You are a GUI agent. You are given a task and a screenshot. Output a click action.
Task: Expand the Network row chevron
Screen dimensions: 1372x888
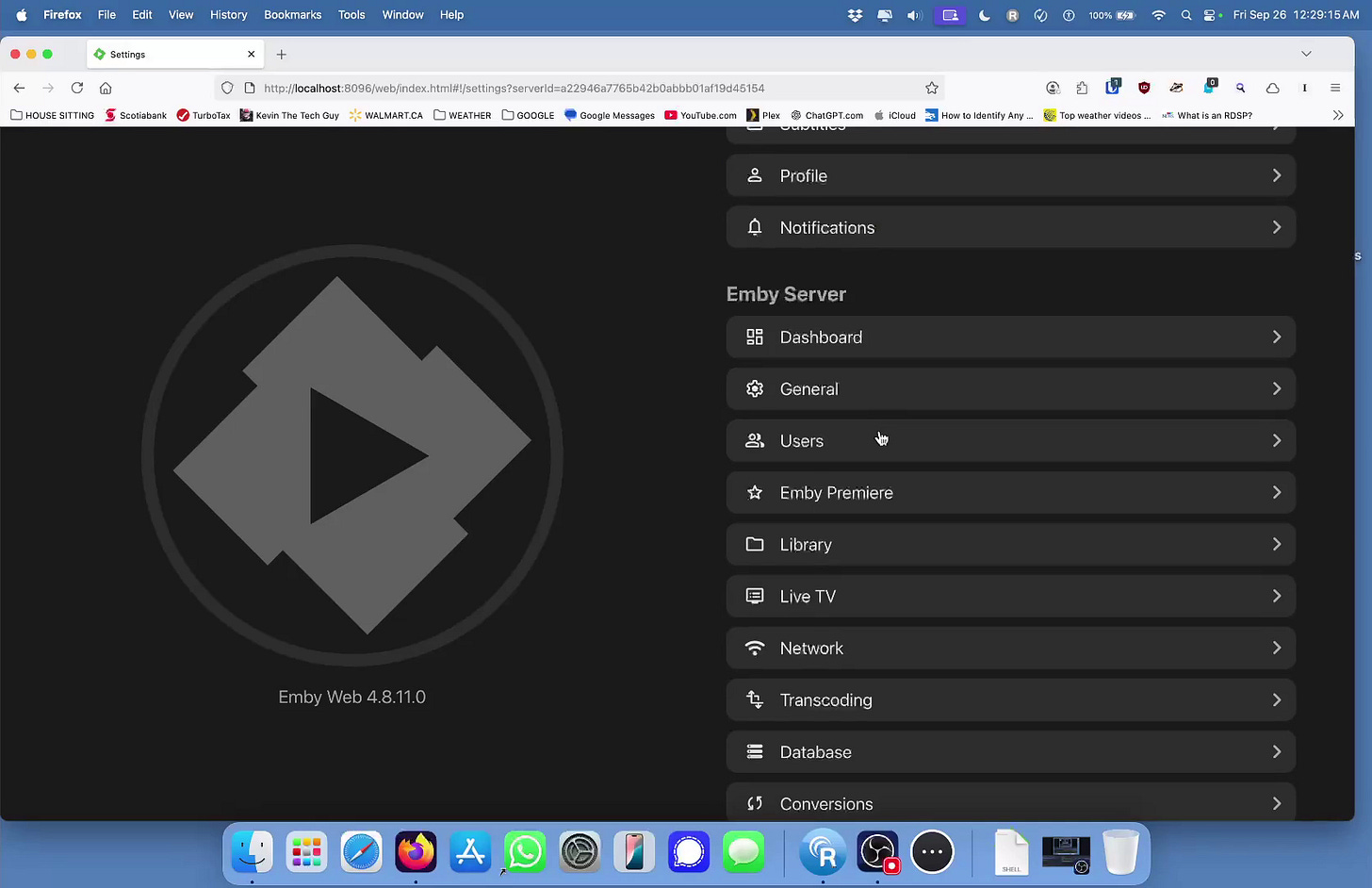(x=1277, y=649)
